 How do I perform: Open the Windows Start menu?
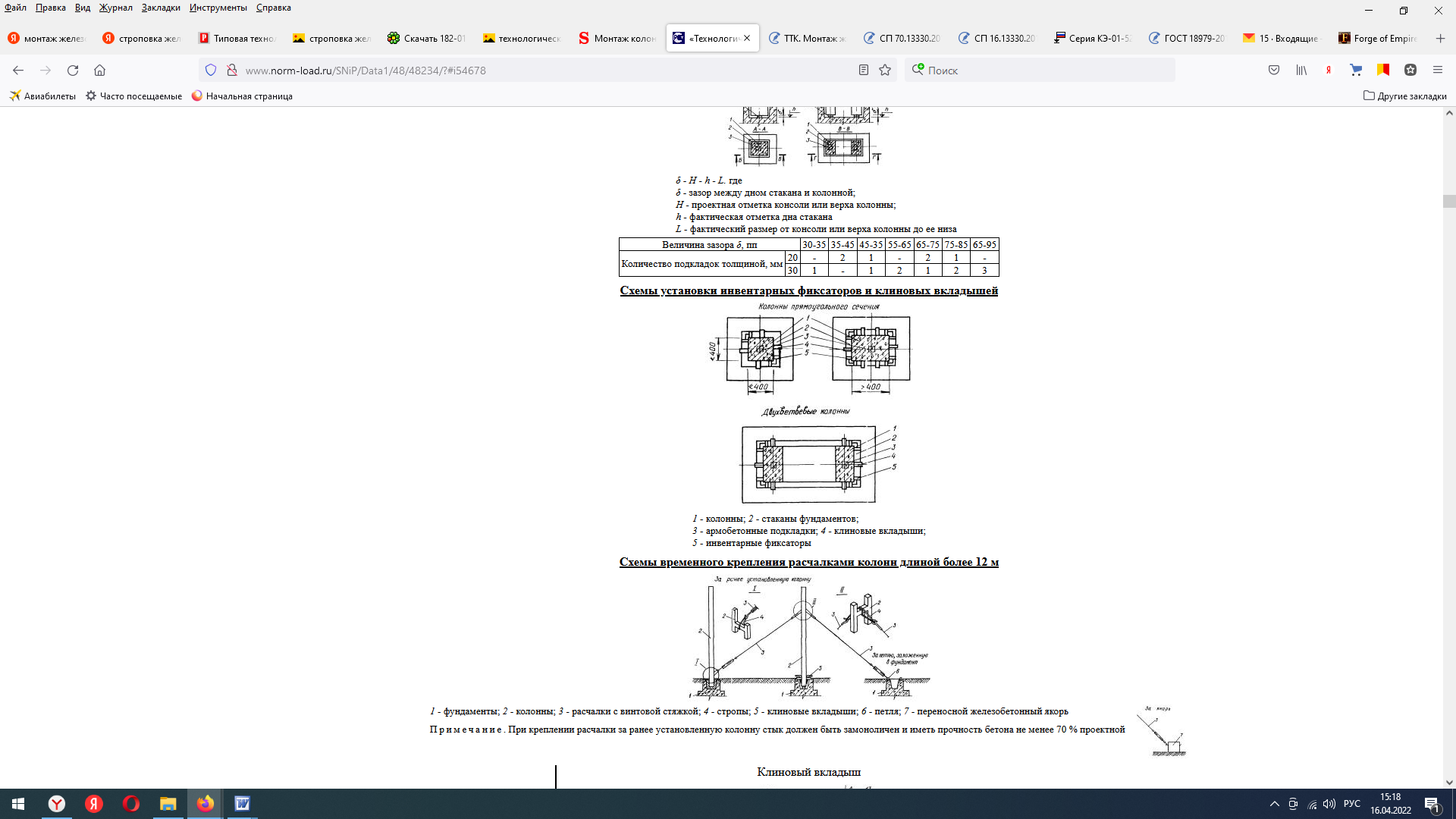click(x=18, y=804)
